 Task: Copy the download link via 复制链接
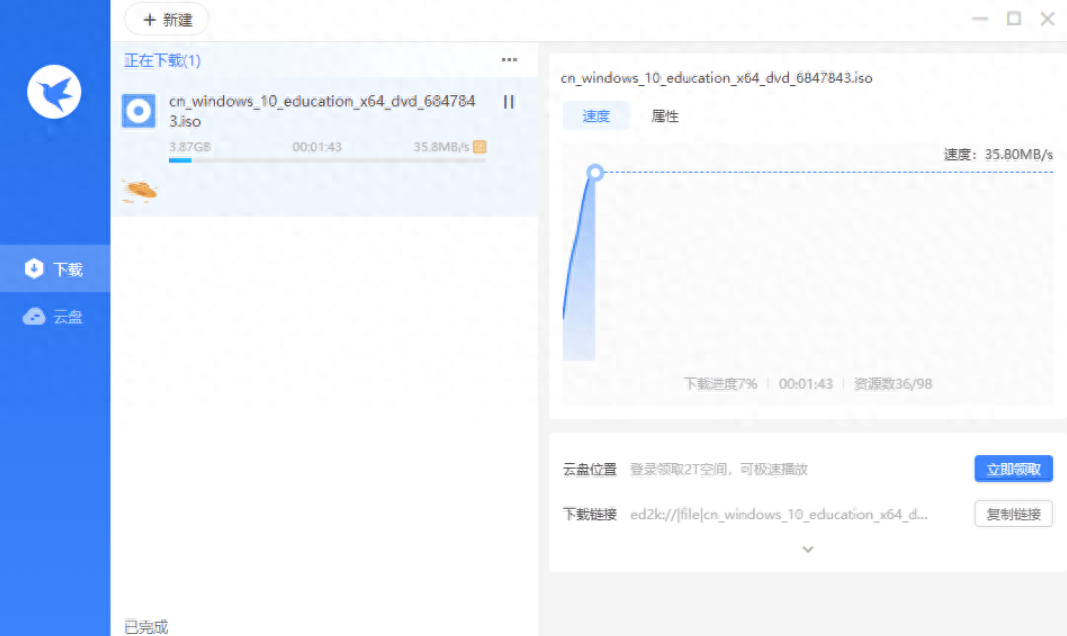[x=1013, y=514]
